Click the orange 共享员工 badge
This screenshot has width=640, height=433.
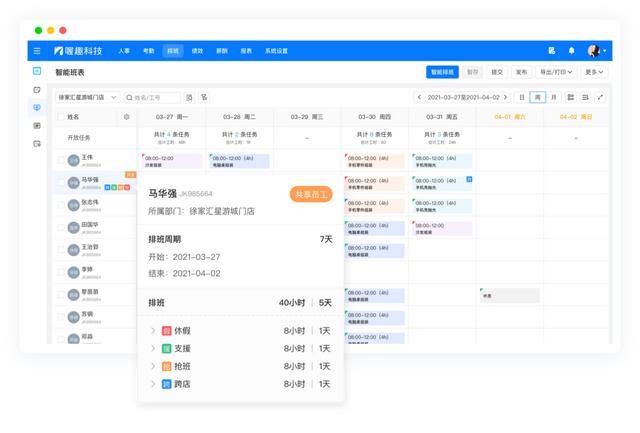click(311, 194)
